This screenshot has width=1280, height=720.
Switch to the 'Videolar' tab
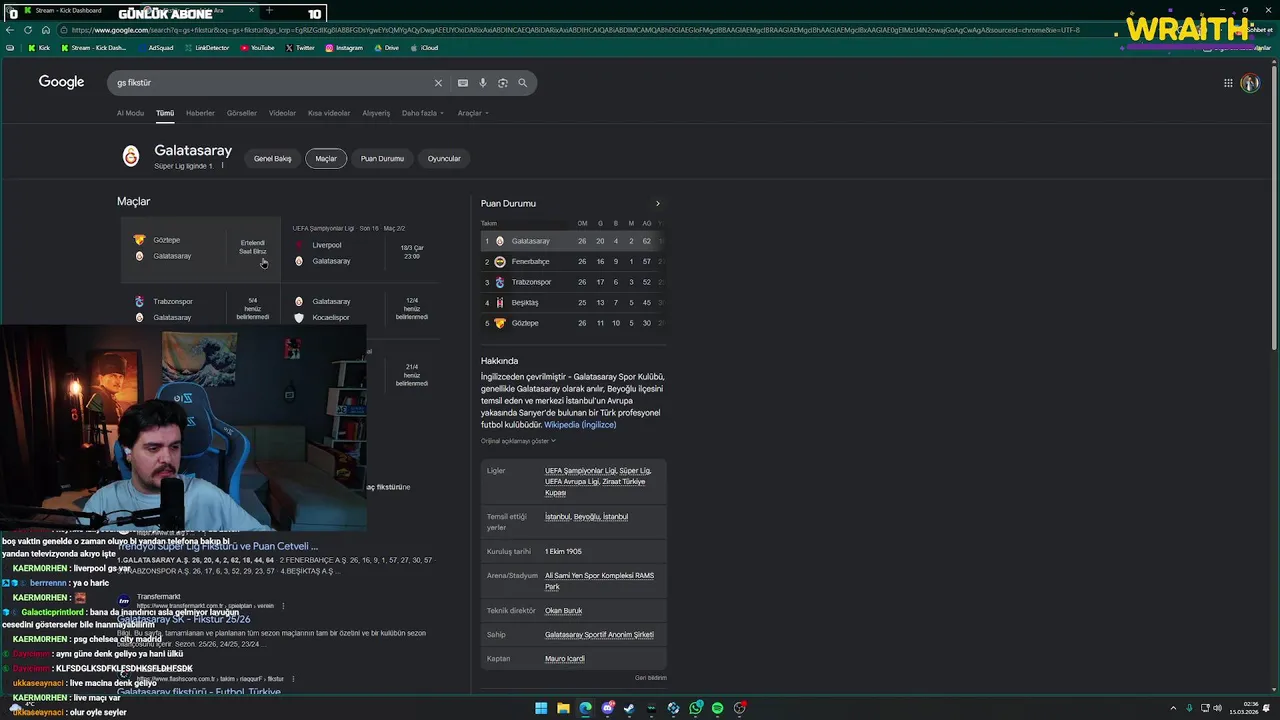282,113
